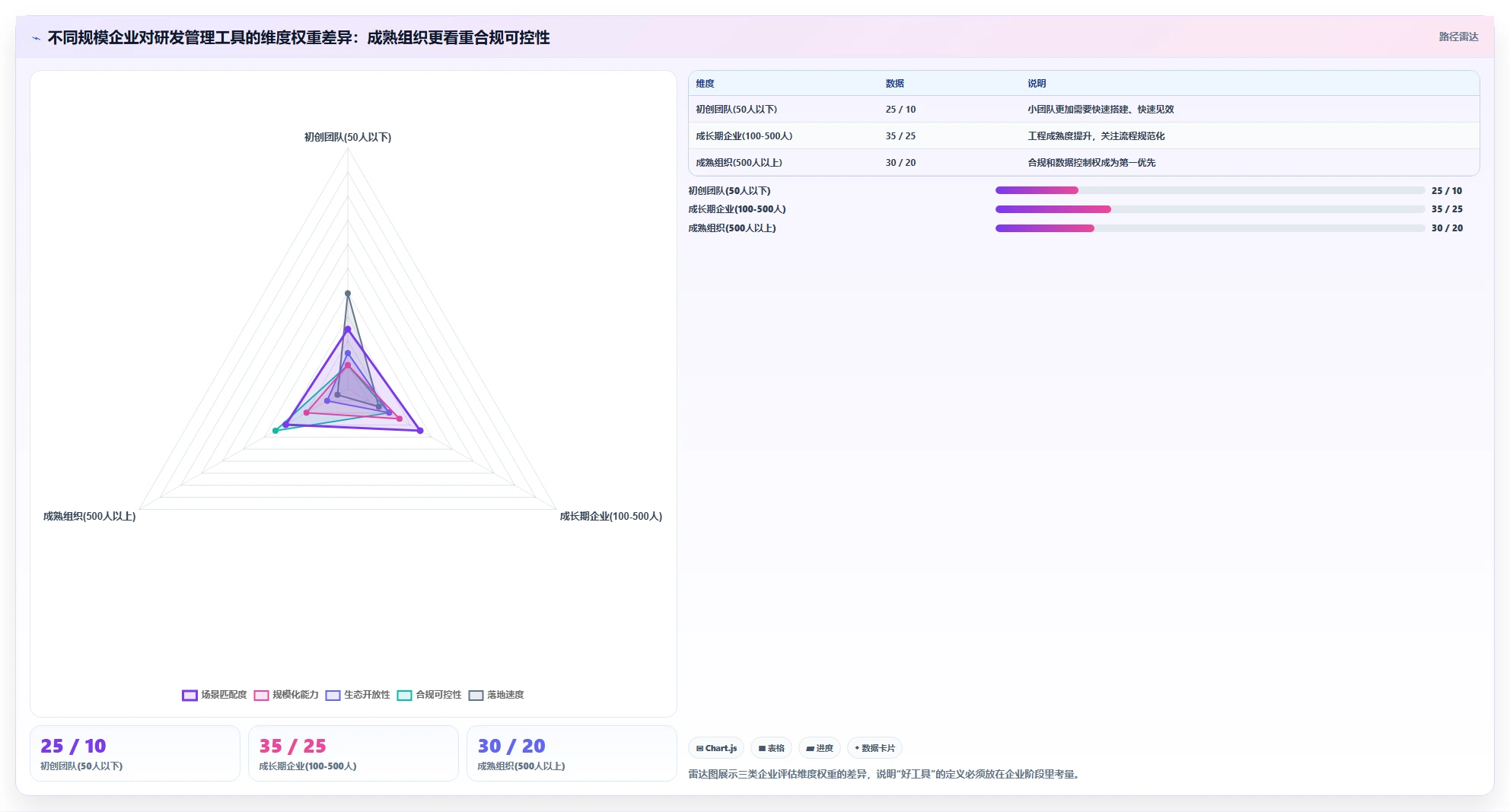This screenshot has height=812, width=1510.
Task: Click table cell 25 / 10
Action: point(900,110)
